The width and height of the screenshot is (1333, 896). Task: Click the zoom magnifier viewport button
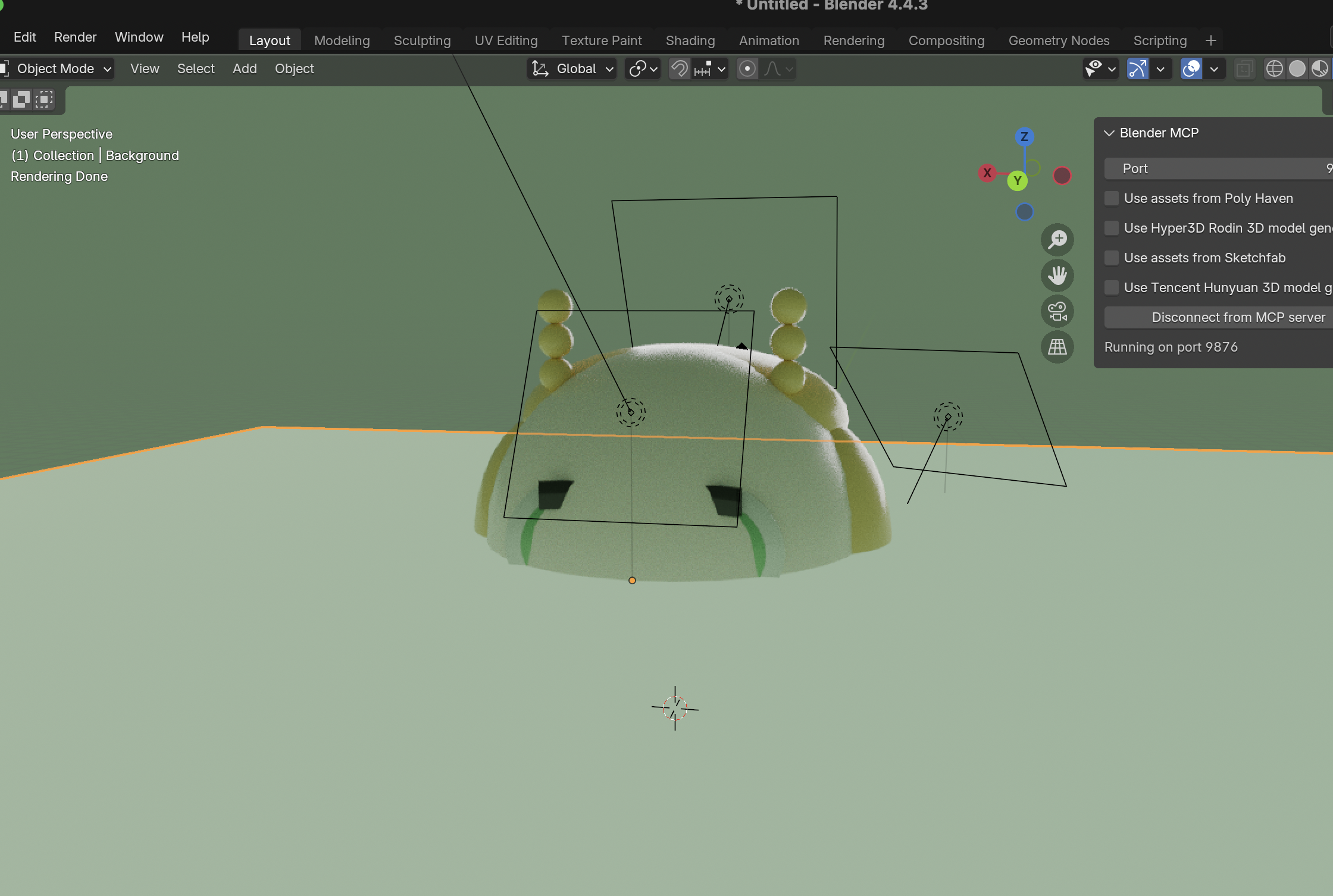point(1057,240)
